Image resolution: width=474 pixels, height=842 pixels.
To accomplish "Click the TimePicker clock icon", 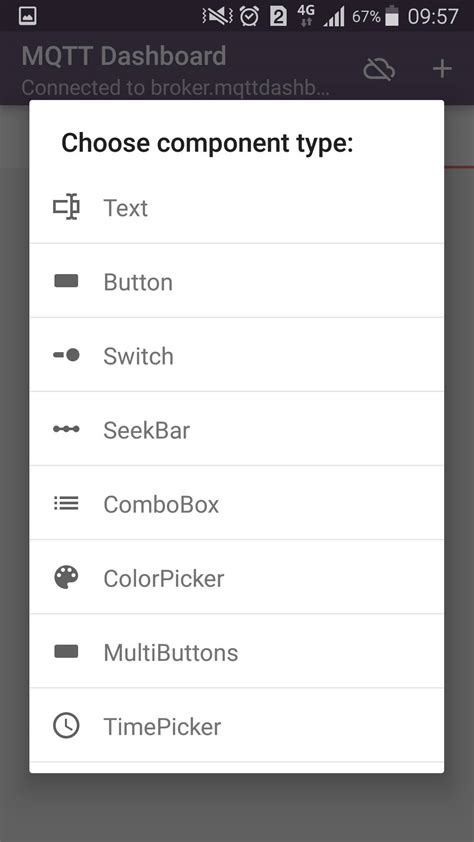I will pyautogui.click(x=66, y=725).
